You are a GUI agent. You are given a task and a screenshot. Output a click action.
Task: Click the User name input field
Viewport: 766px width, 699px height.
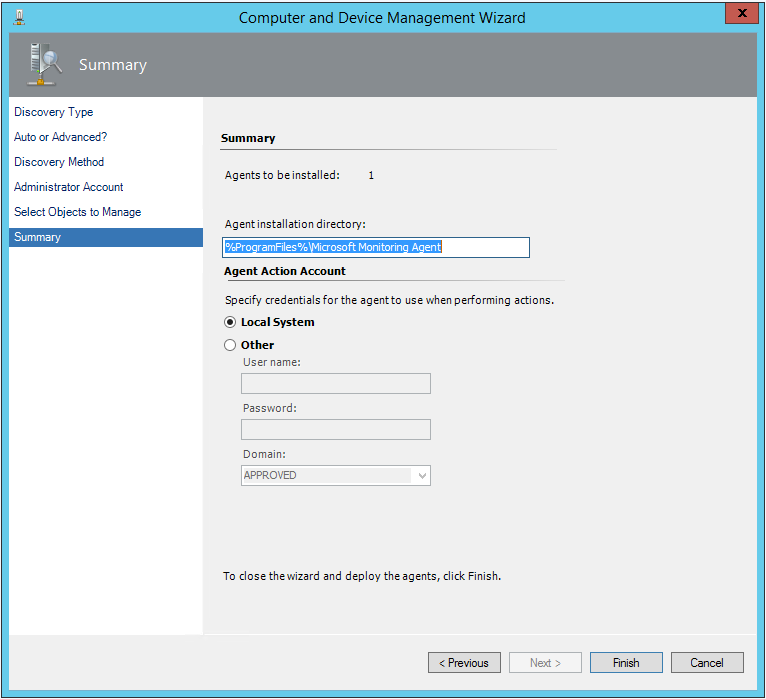(336, 384)
